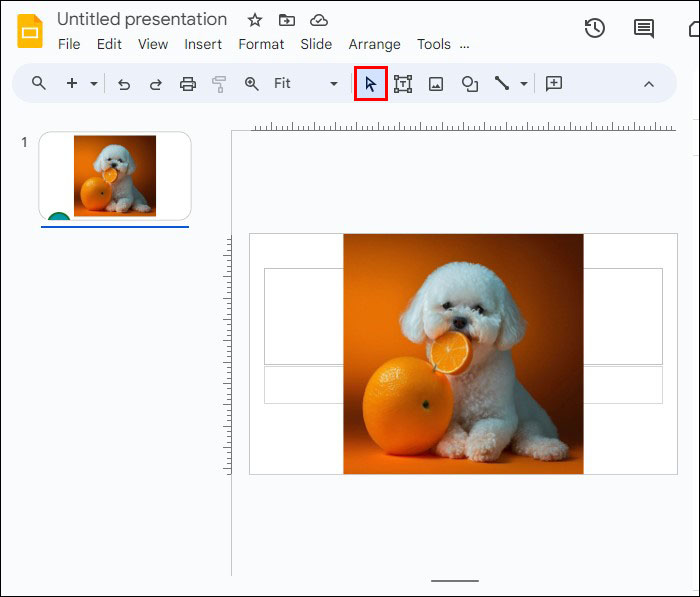Collapse the toolbar with chevron up
This screenshot has height=597, width=700.
(648, 84)
